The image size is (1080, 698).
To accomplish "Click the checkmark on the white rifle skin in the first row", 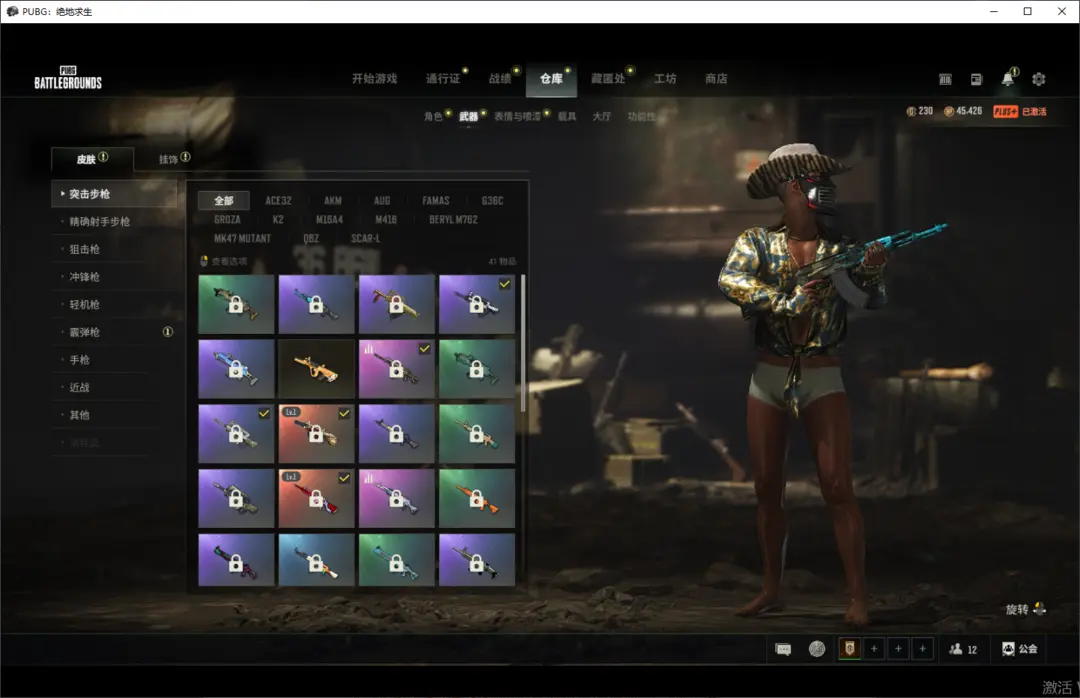I will click(505, 284).
